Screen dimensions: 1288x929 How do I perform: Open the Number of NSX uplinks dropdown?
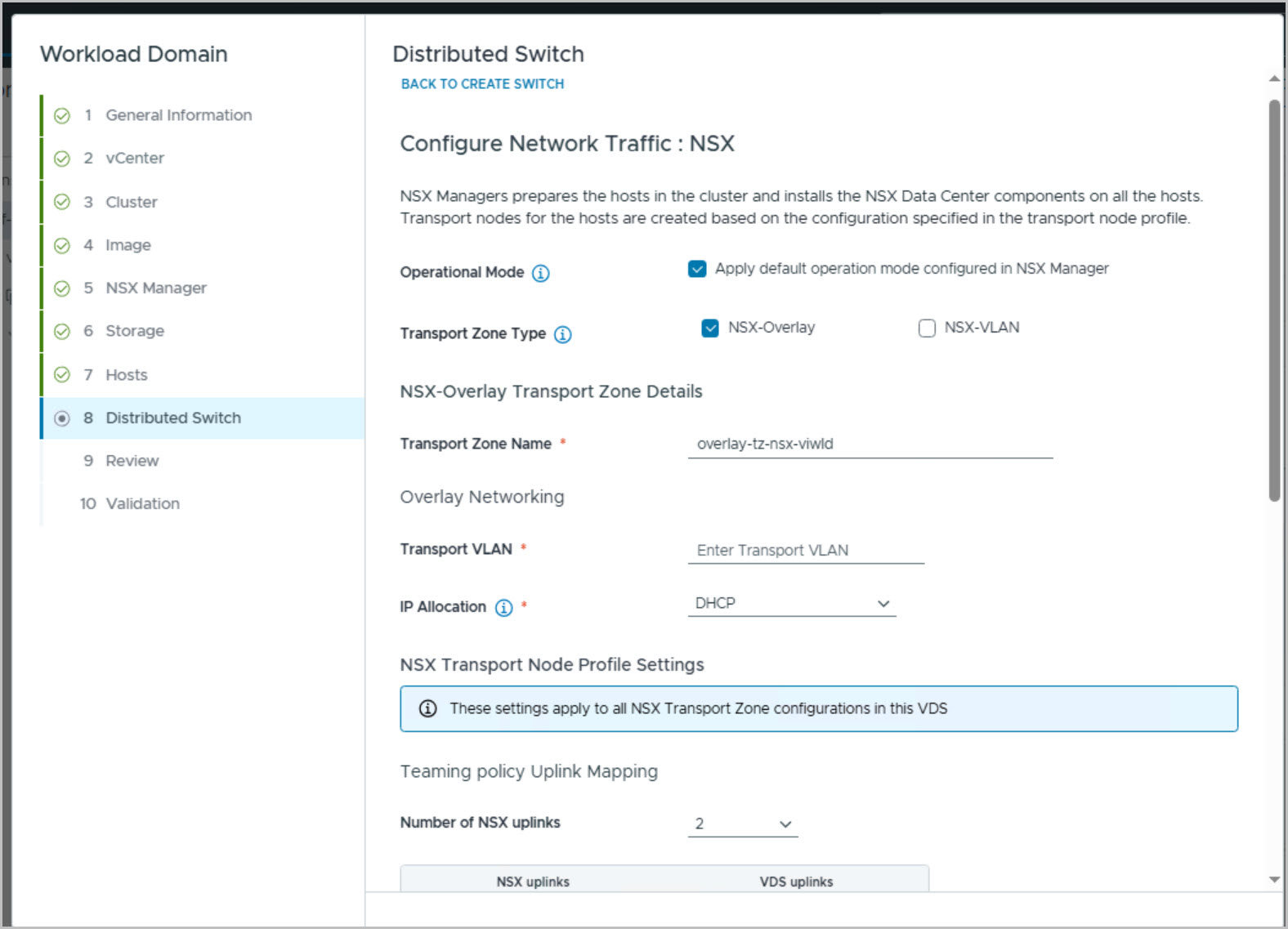tap(743, 824)
